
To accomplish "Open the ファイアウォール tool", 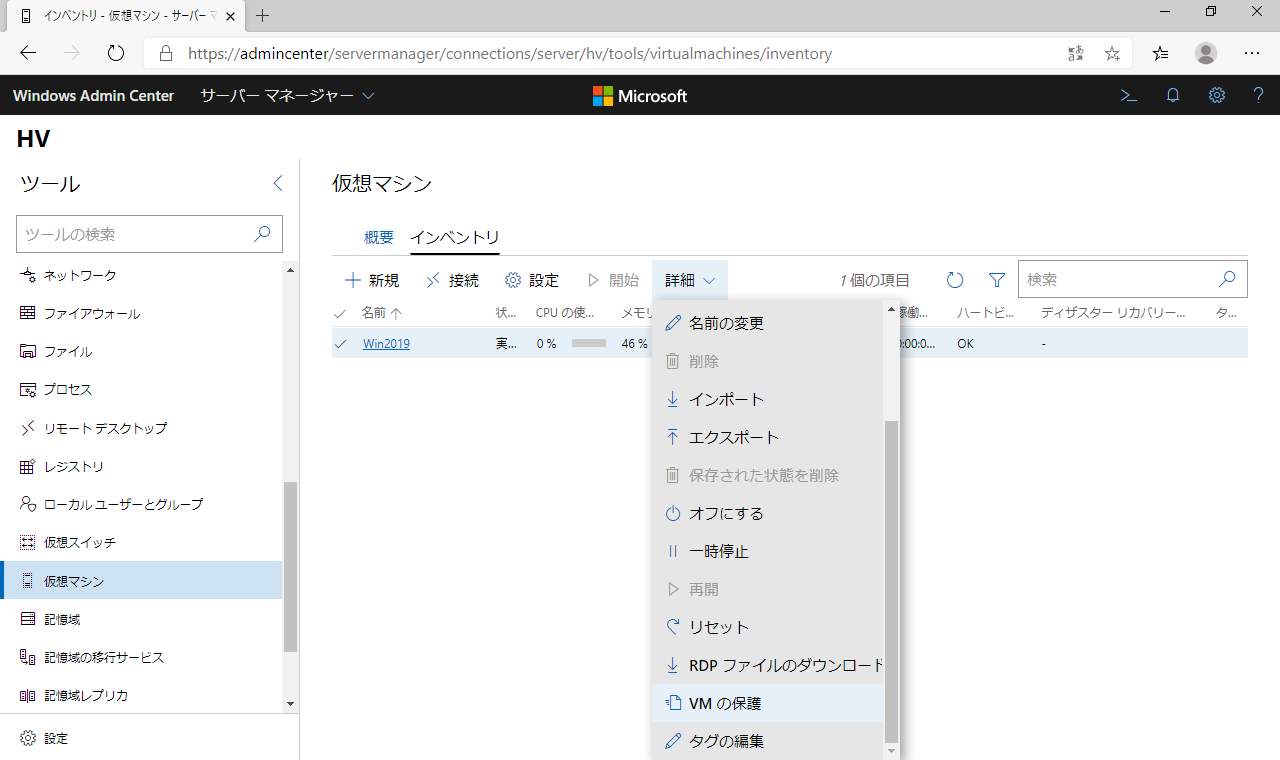I will coord(141,313).
